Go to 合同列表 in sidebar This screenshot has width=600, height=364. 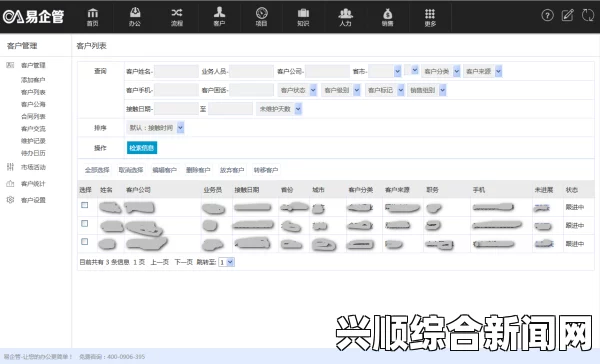click(x=33, y=116)
